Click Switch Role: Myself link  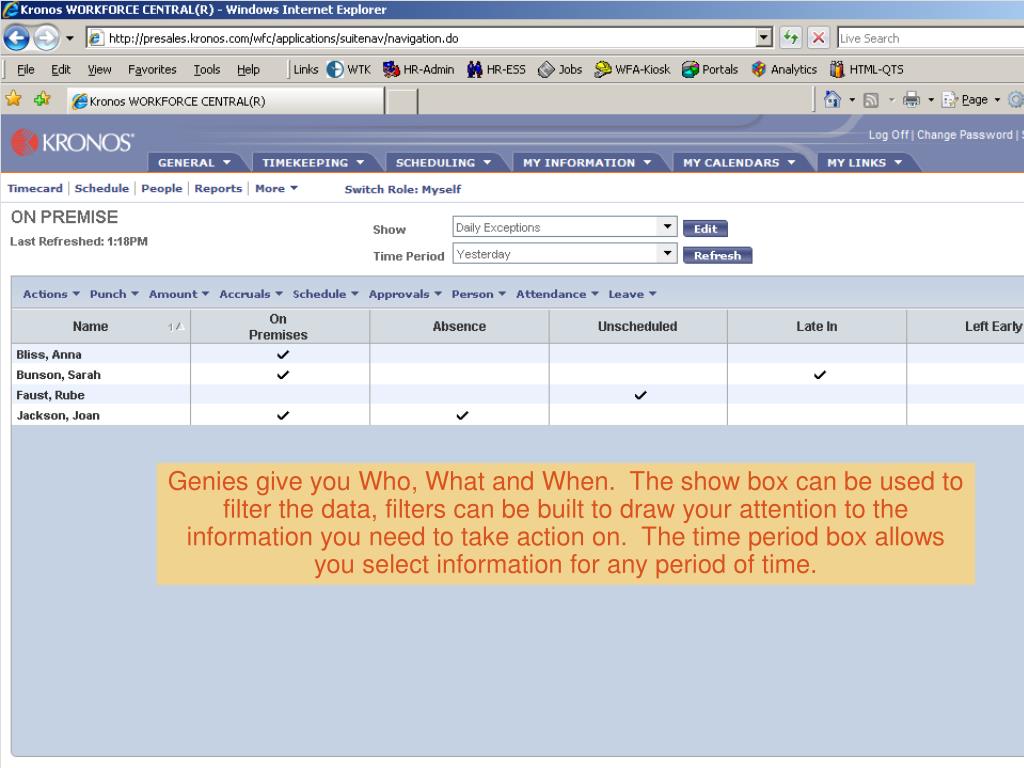402,189
